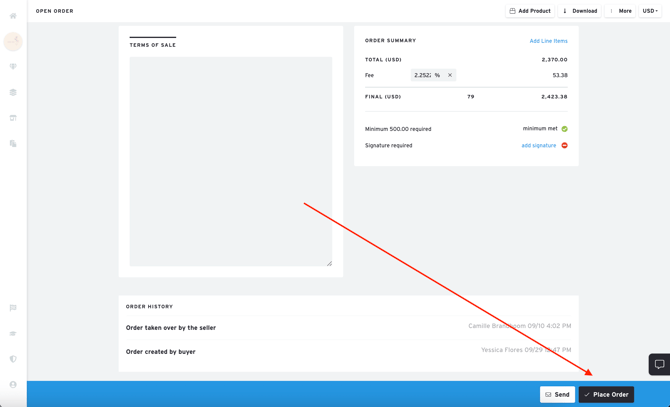Click the green minimum met checkmark
The image size is (670, 407).
coord(564,129)
